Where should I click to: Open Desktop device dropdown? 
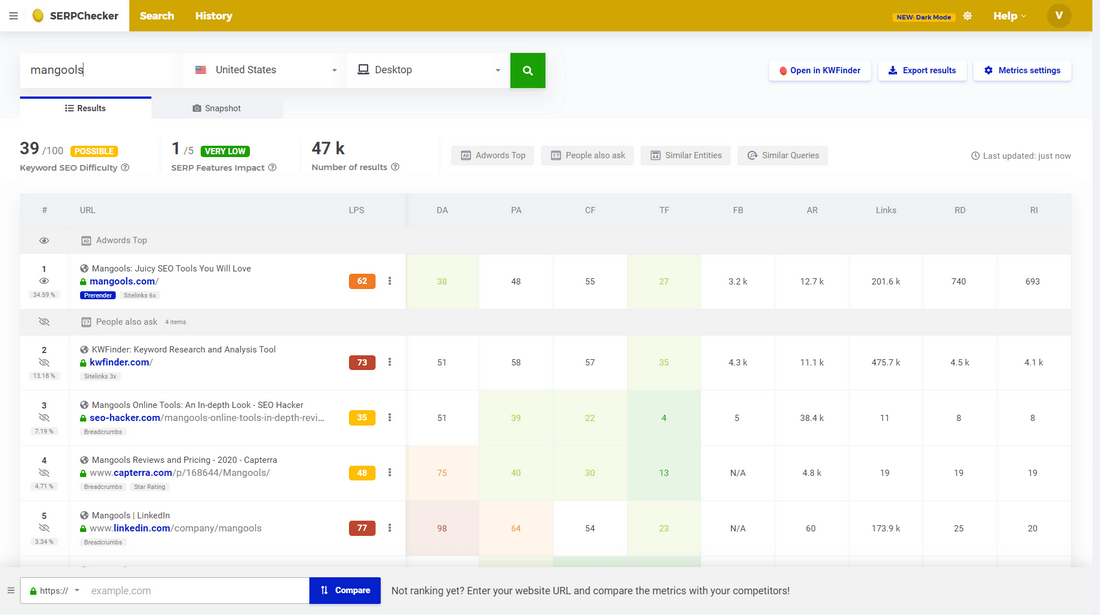[428, 70]
